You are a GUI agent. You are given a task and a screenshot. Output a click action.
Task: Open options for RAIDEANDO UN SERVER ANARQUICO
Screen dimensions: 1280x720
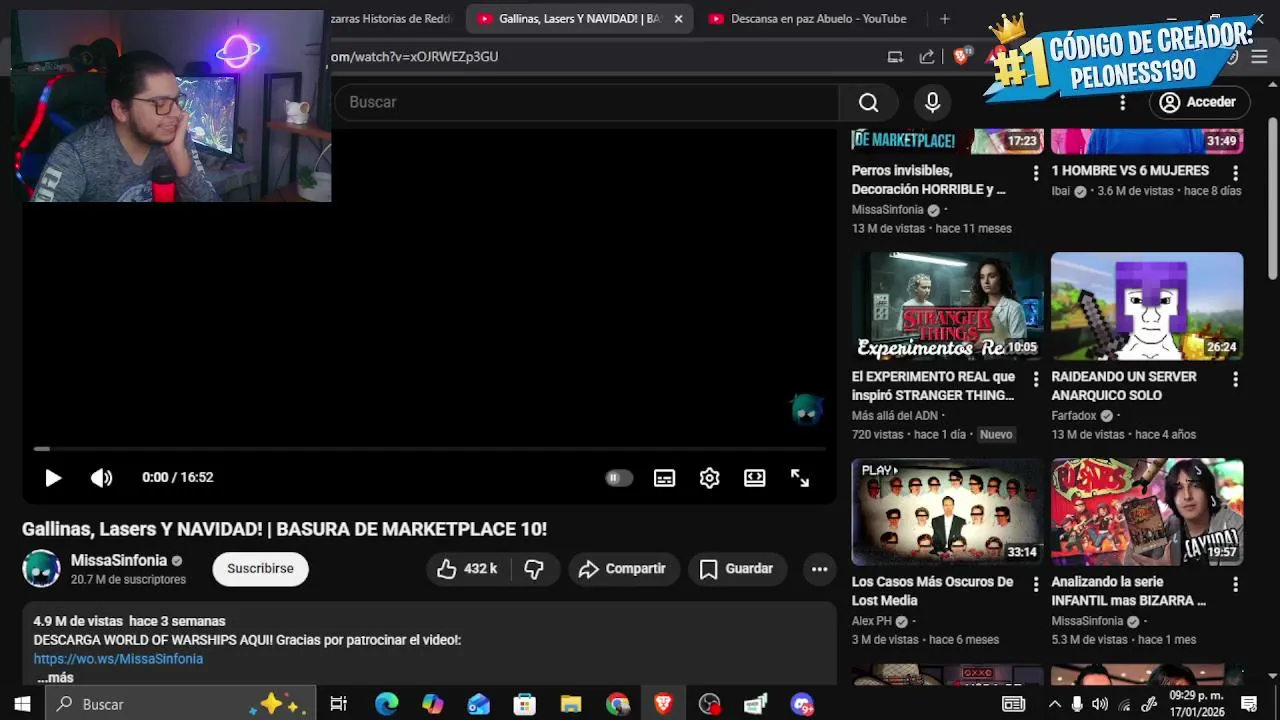(x=1235, y=379)
